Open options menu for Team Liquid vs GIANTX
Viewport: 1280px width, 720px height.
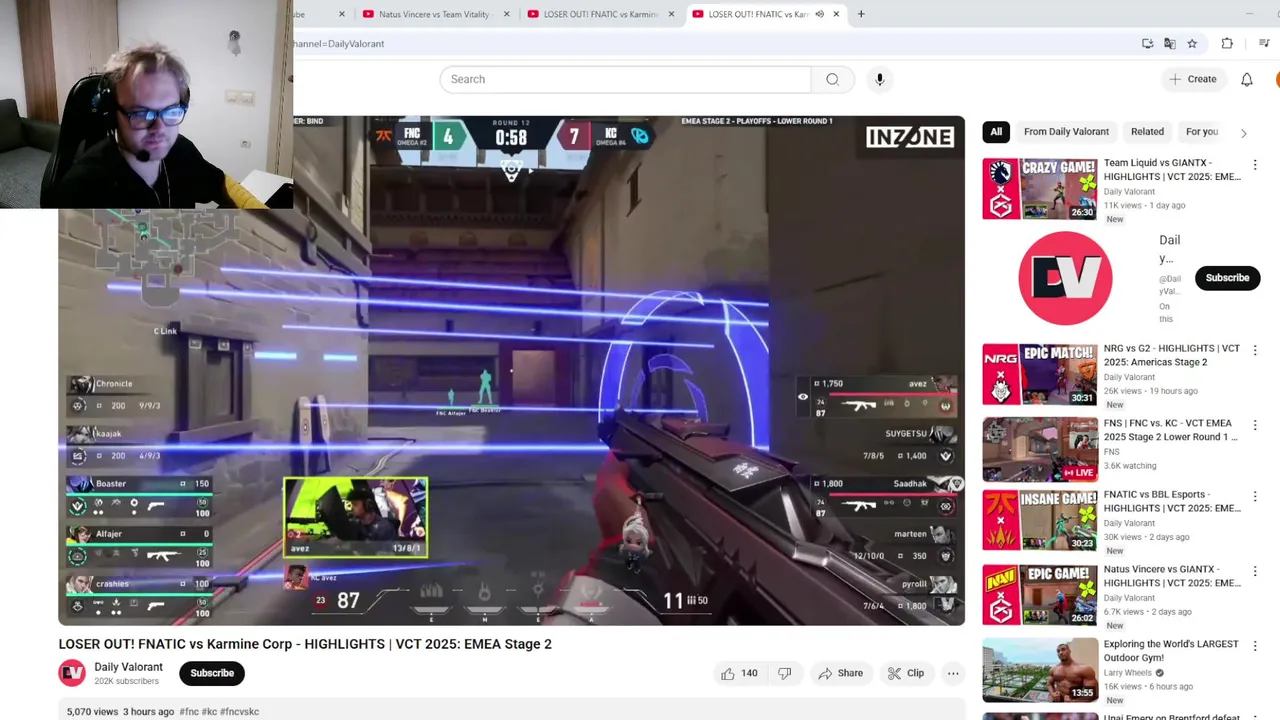[1255, 165]
